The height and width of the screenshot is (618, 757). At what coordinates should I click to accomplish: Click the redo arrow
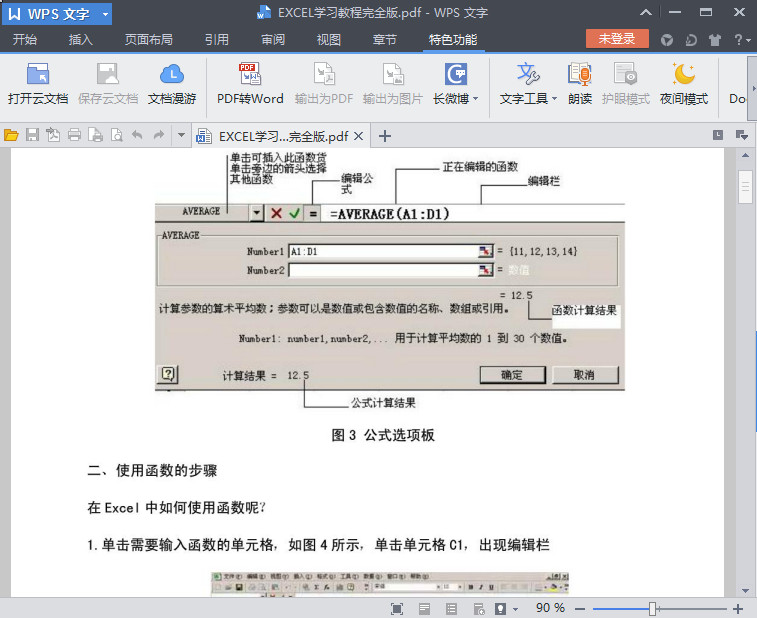[x=158, y=135]
